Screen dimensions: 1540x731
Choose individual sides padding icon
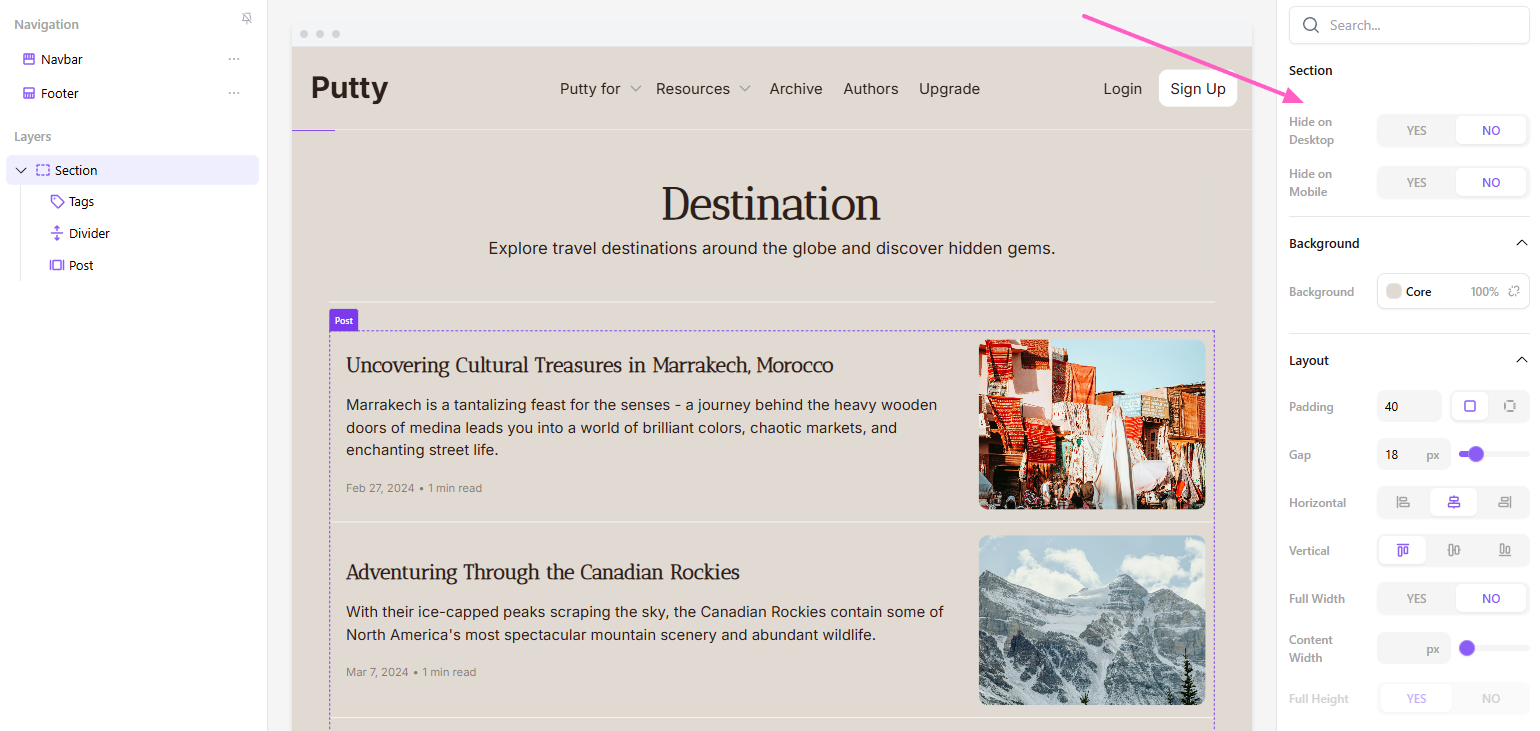point(1509,406)
